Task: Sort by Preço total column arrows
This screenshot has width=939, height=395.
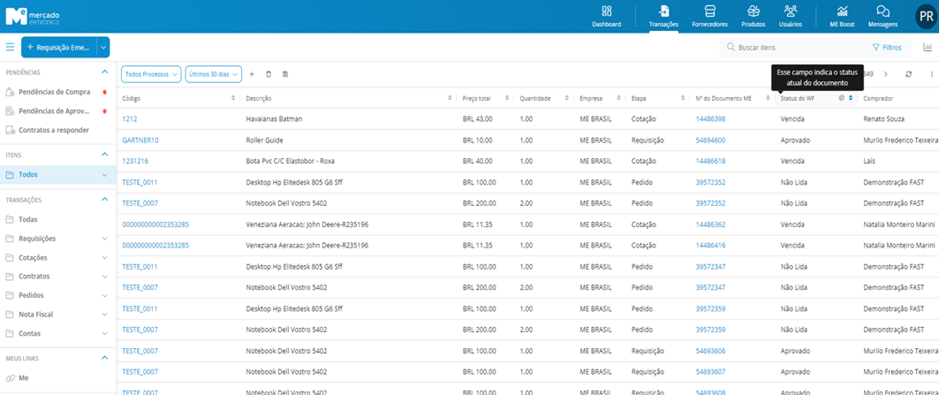Action: (507, 98)
